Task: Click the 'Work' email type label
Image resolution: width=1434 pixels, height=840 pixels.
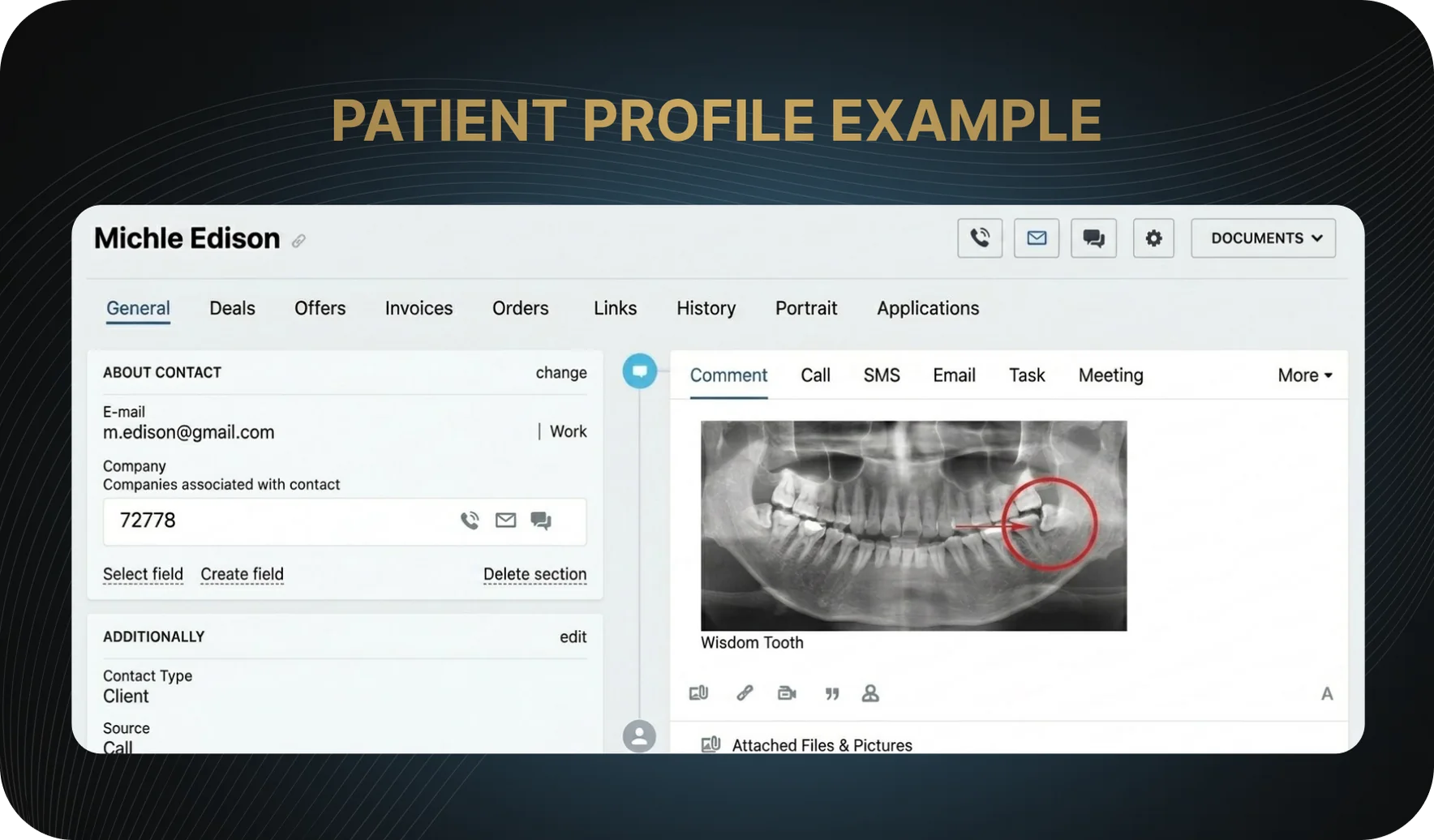Action: (568, 431)
